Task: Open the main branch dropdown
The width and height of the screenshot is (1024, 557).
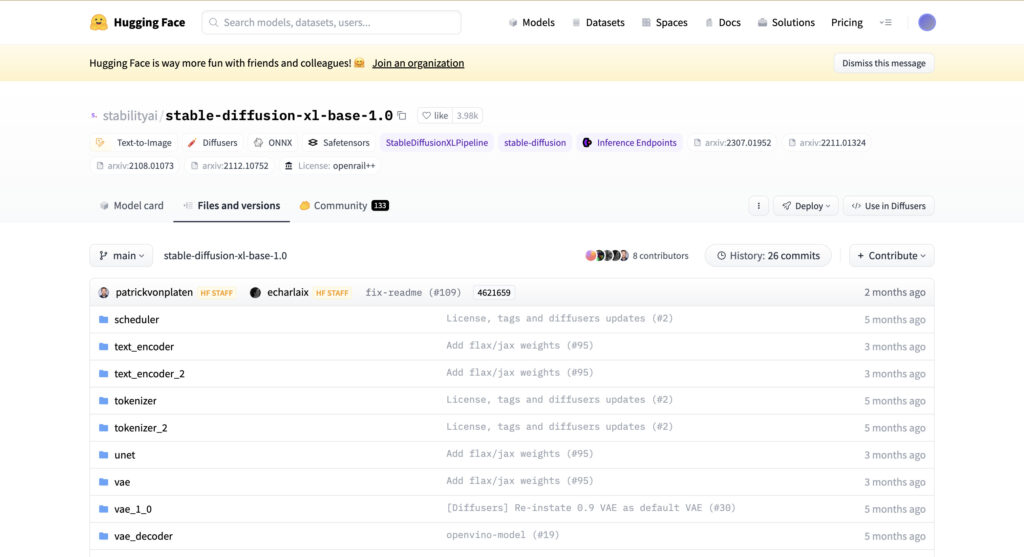Action: click(121, 255)
